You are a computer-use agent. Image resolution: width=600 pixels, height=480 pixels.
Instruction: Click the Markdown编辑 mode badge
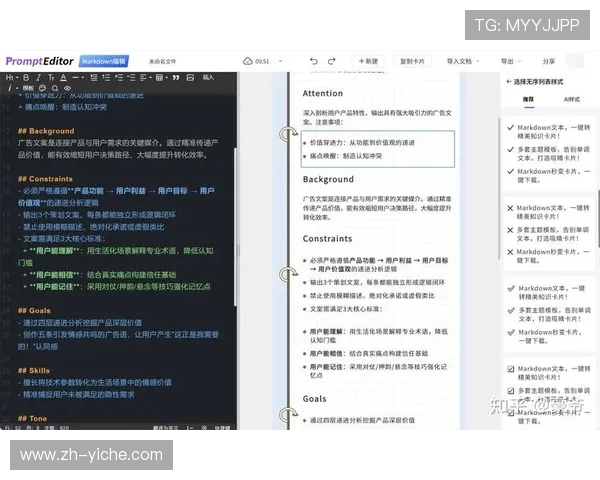tap(104, 61)
